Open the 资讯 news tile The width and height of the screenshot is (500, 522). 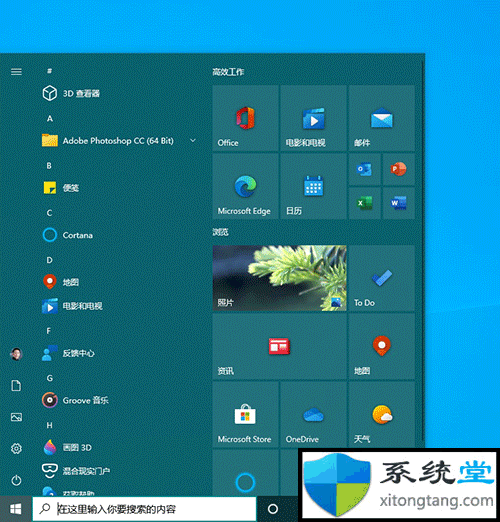pyautogui.click(x=279, y=347)
